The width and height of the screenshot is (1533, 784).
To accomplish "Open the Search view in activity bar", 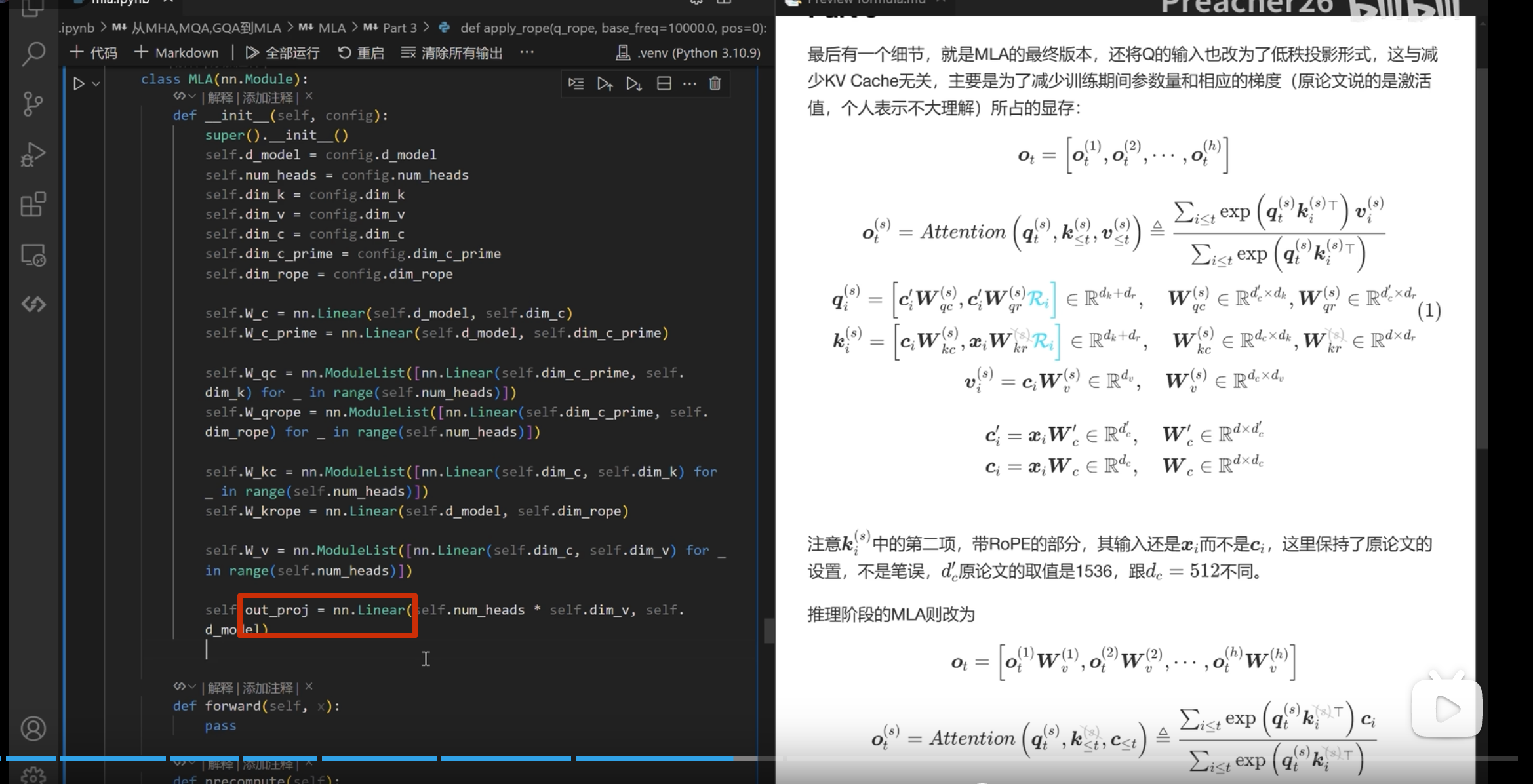I will point(33,54).
